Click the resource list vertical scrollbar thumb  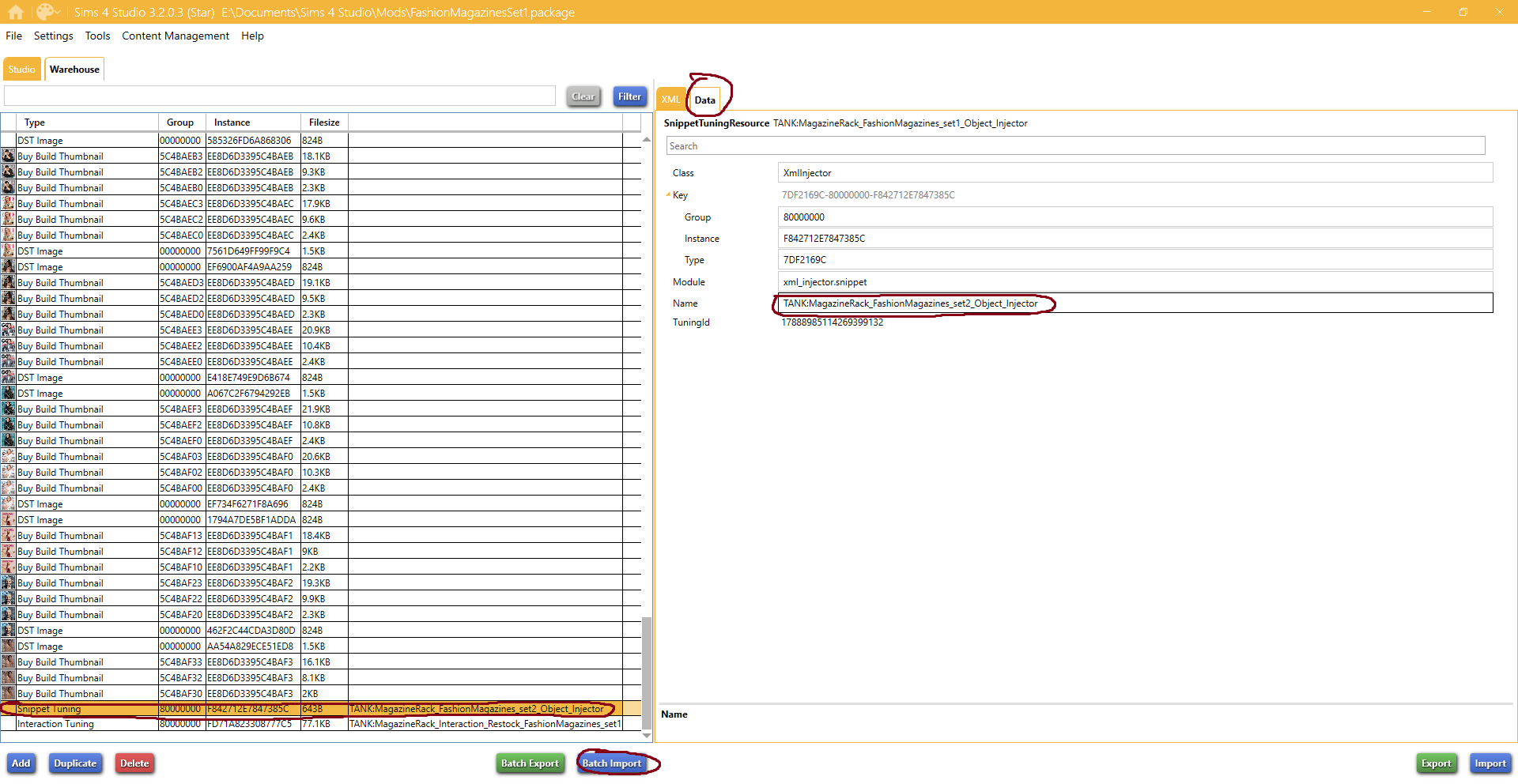point(647,673)
